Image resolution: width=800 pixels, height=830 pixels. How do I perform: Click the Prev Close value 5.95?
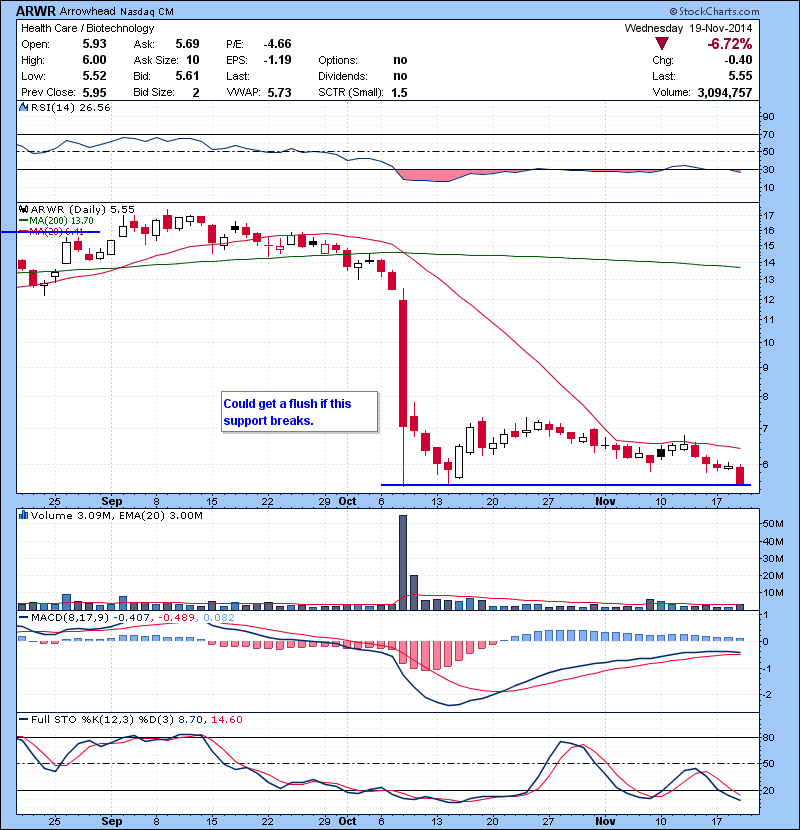pos(94,92)
